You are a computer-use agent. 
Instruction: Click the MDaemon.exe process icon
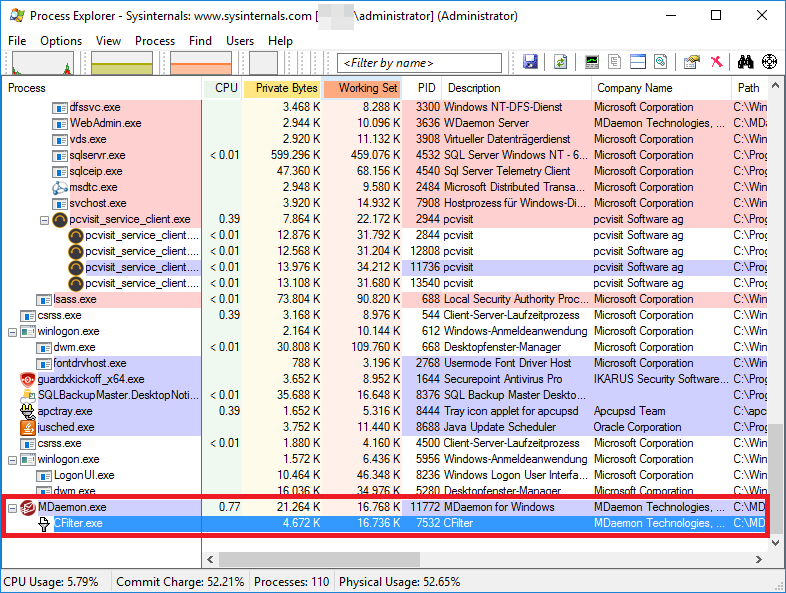click(x=28, y=507)
